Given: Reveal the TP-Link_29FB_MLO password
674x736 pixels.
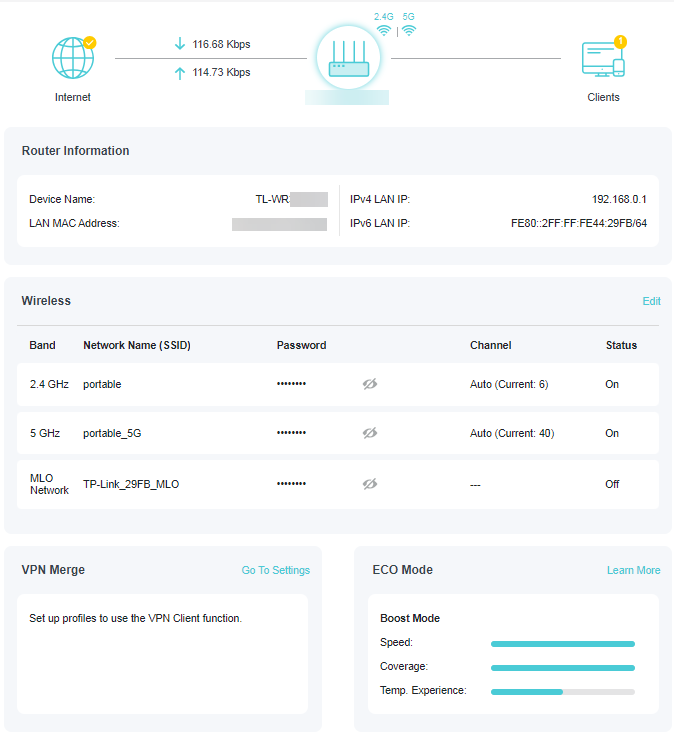Looking at the screenshot, I should 370,483.
